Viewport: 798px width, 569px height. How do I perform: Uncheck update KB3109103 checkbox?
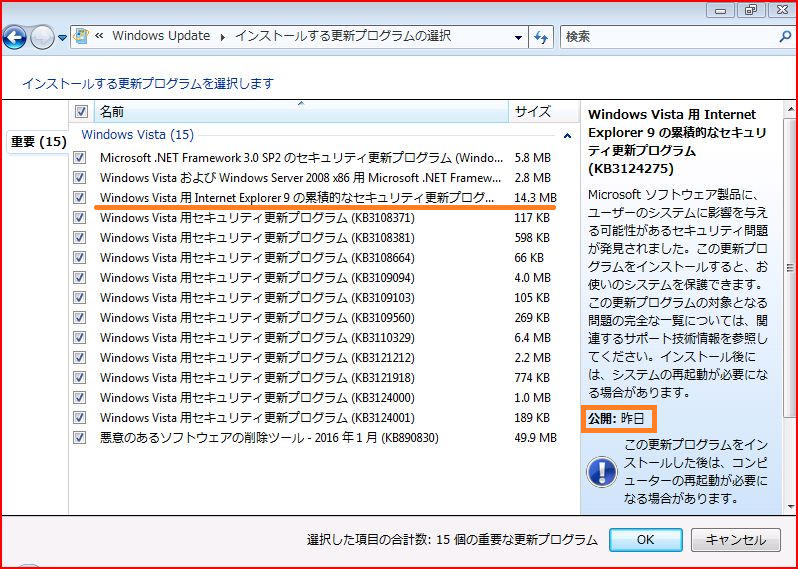pyautogui.click(x=79, y=297)
